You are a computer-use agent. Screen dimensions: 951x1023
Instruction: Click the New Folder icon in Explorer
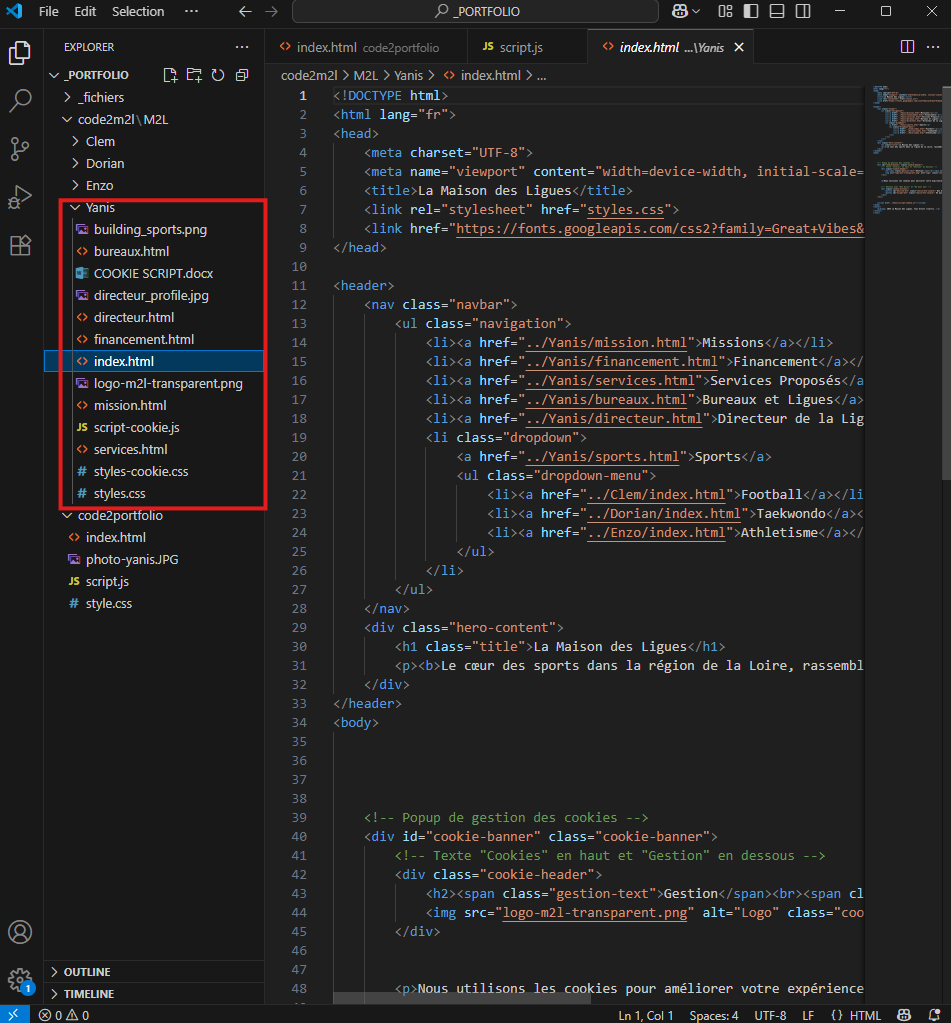194,75
